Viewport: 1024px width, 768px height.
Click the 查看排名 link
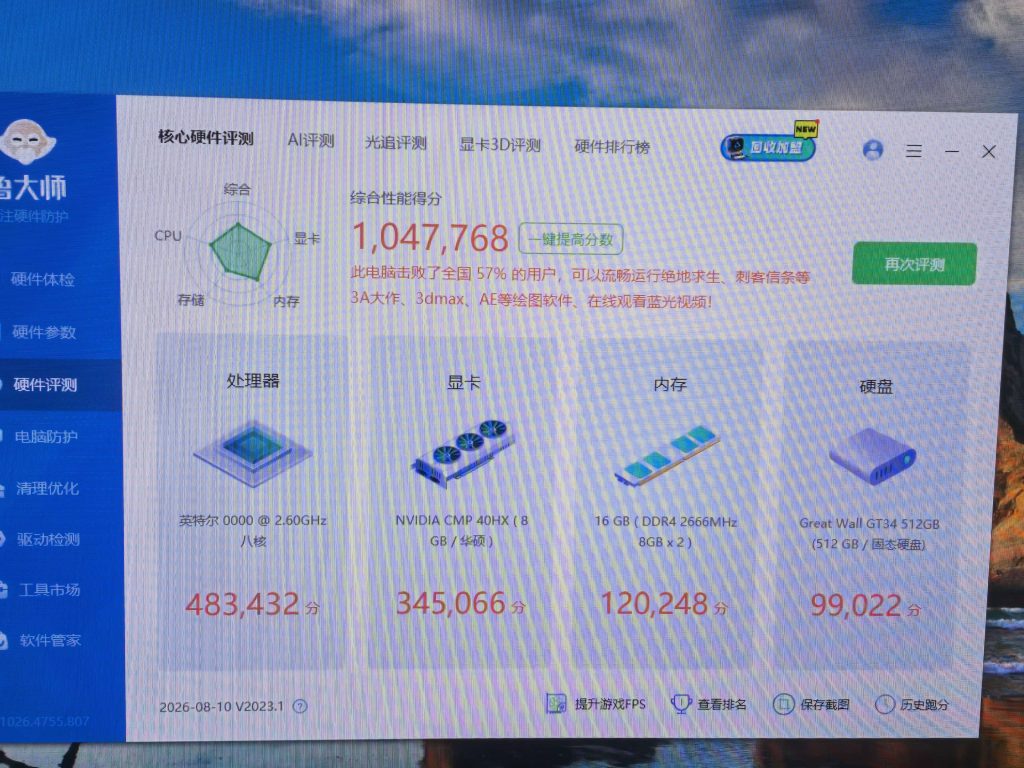coord(722,705)
